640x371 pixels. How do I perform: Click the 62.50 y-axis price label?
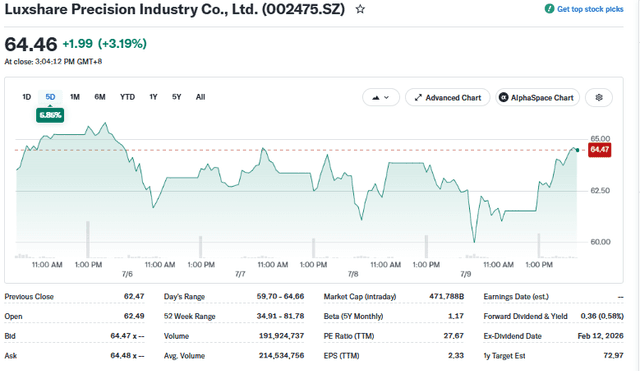click(600, 191)
